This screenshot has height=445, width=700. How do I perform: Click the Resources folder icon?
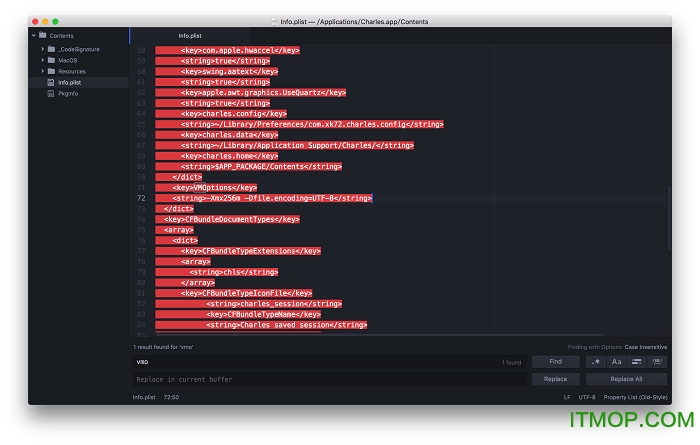coord(51,71)
